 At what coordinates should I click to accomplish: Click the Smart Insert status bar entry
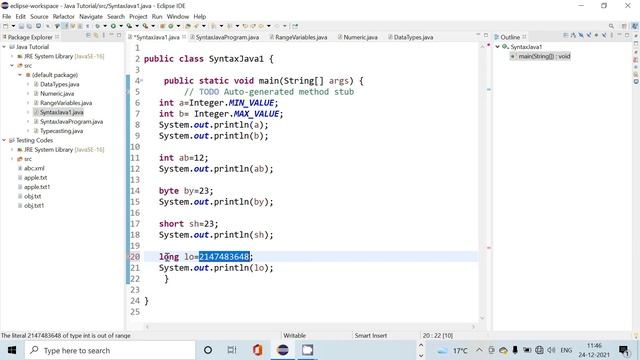(371, 336)
